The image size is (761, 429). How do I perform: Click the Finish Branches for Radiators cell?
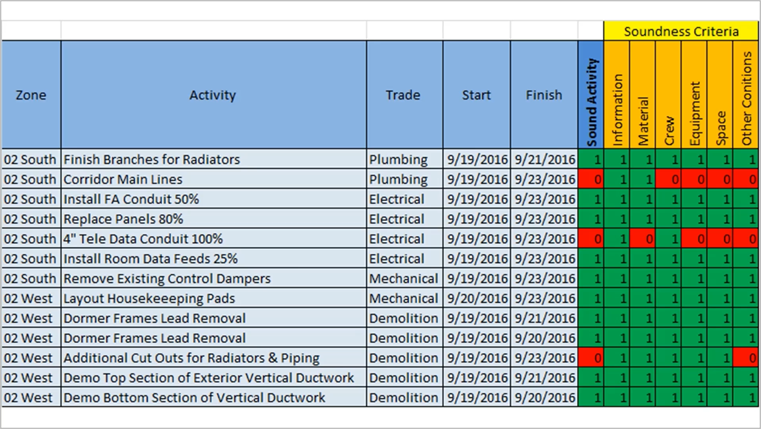pos(212,159)
